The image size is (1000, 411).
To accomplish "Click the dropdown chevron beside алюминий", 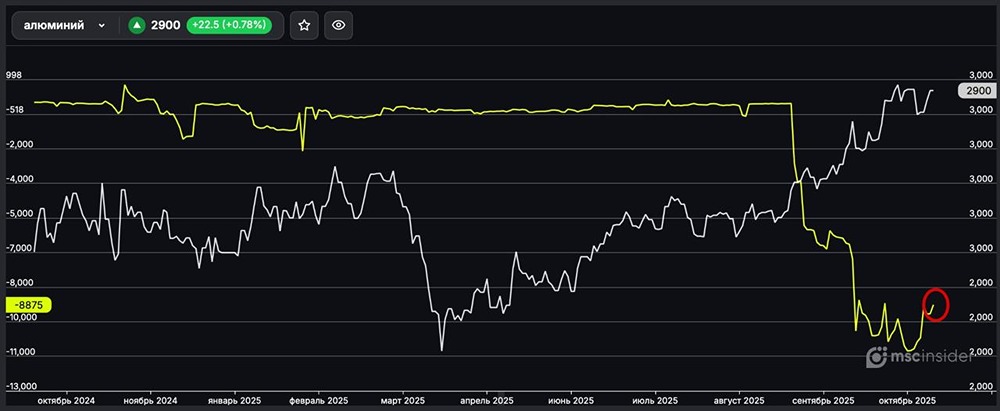I will pyautogui.click(x=102, y=26).
